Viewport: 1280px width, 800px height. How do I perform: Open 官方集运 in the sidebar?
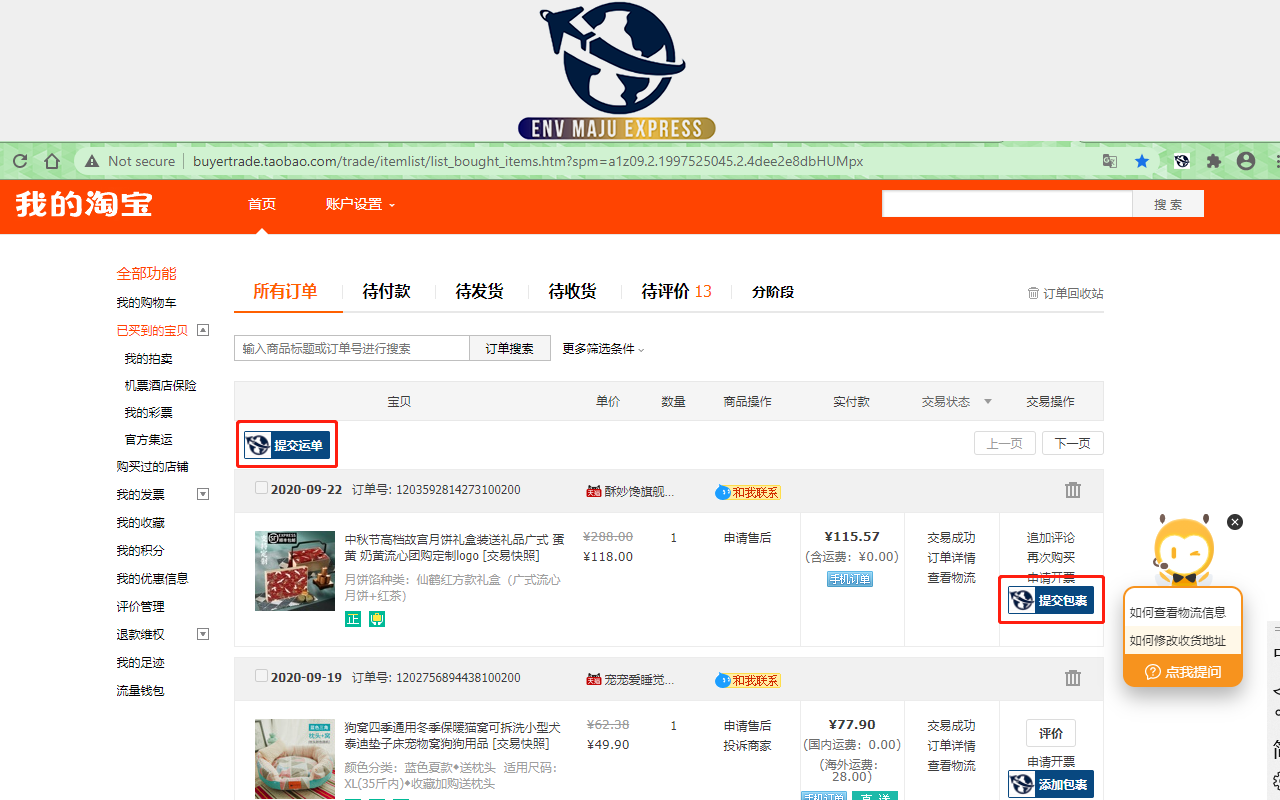[x=148, y=439]
